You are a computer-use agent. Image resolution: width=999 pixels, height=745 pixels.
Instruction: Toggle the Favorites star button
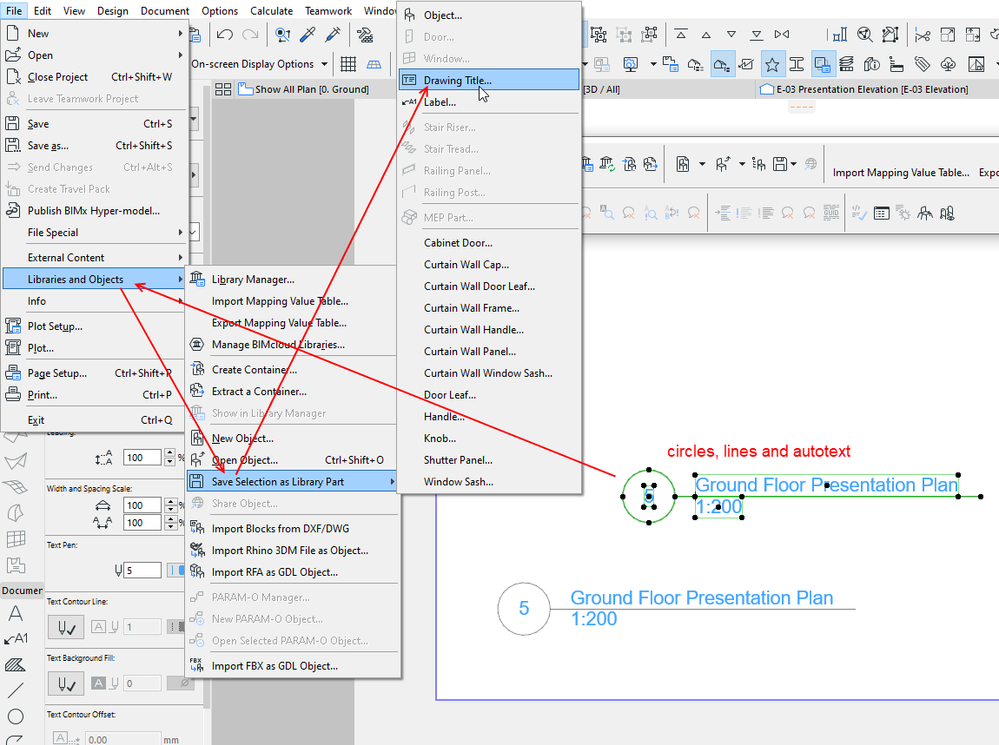coord(772,64)
